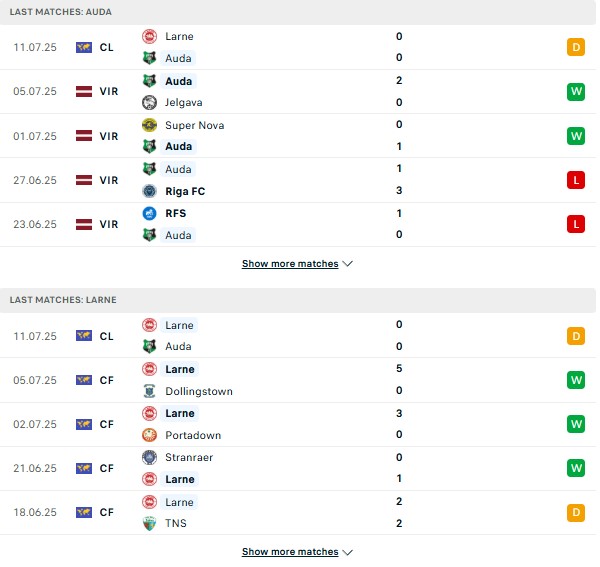The height and width of the screenshot is (567, 600).
Task: Click chevron beside Auda's Show more matches
Action: tap(347, 264)
